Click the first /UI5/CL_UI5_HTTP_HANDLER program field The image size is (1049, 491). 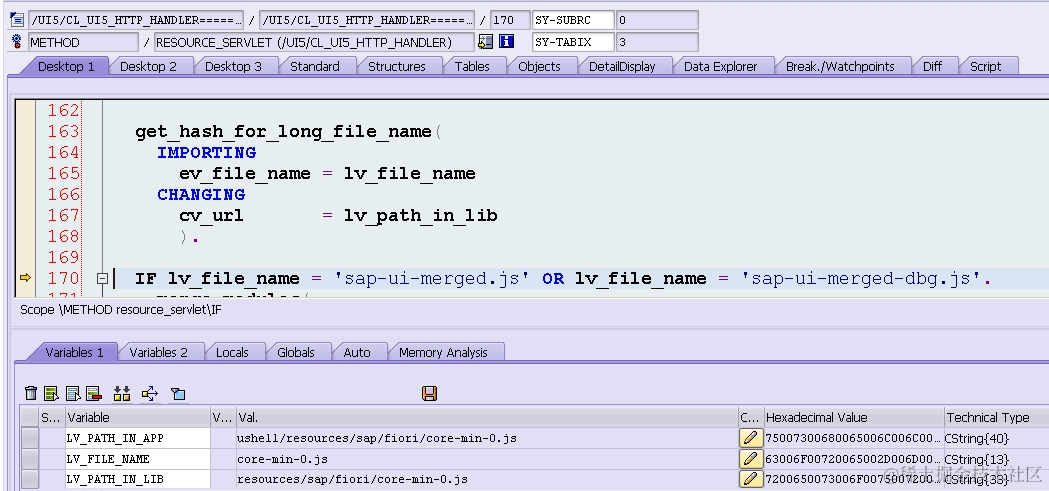click(136, 19)
